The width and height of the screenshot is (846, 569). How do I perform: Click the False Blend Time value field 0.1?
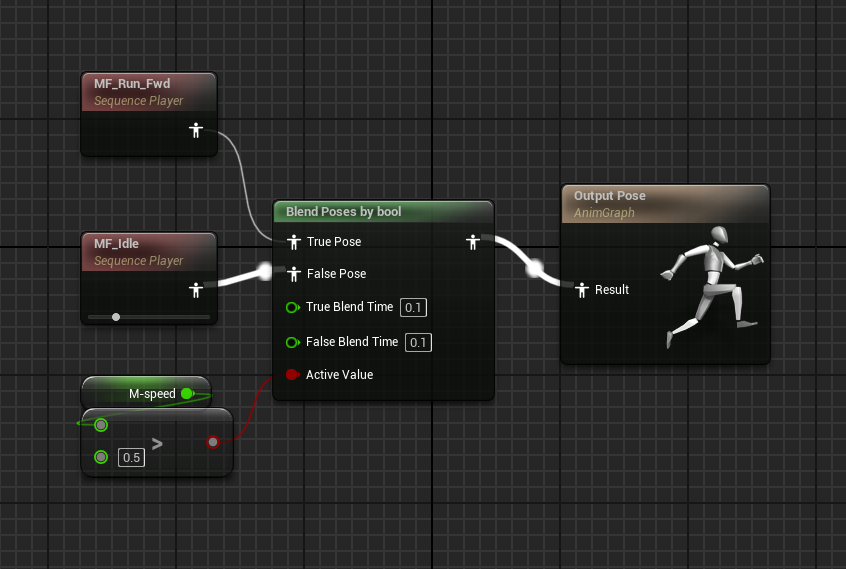[418, 342]
